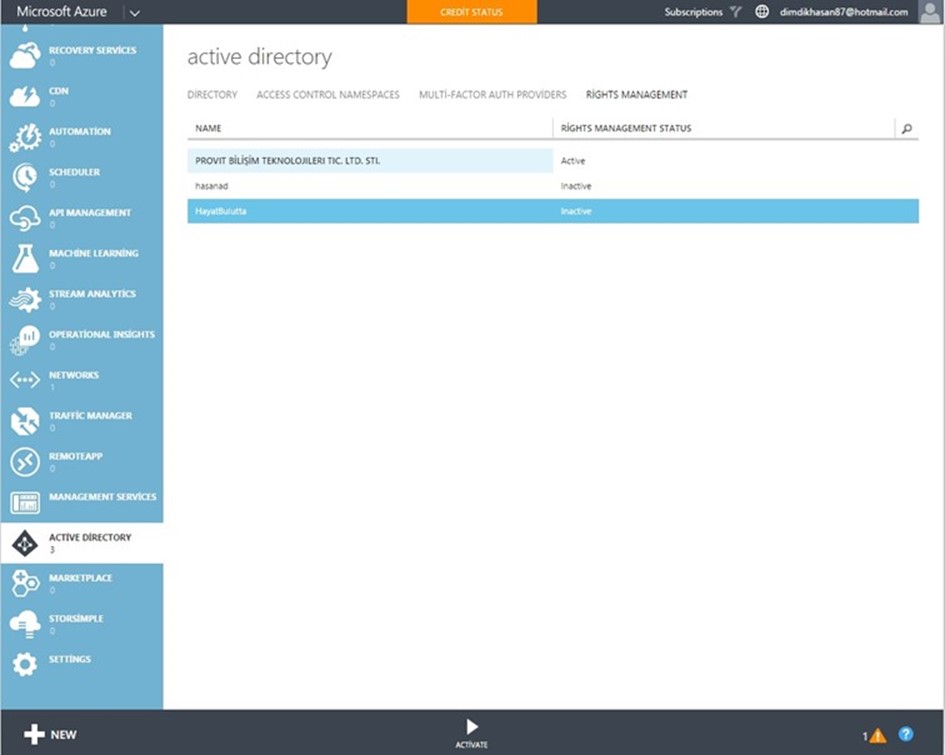Click the Inactive status of HayatBulutta

[576, 211]
